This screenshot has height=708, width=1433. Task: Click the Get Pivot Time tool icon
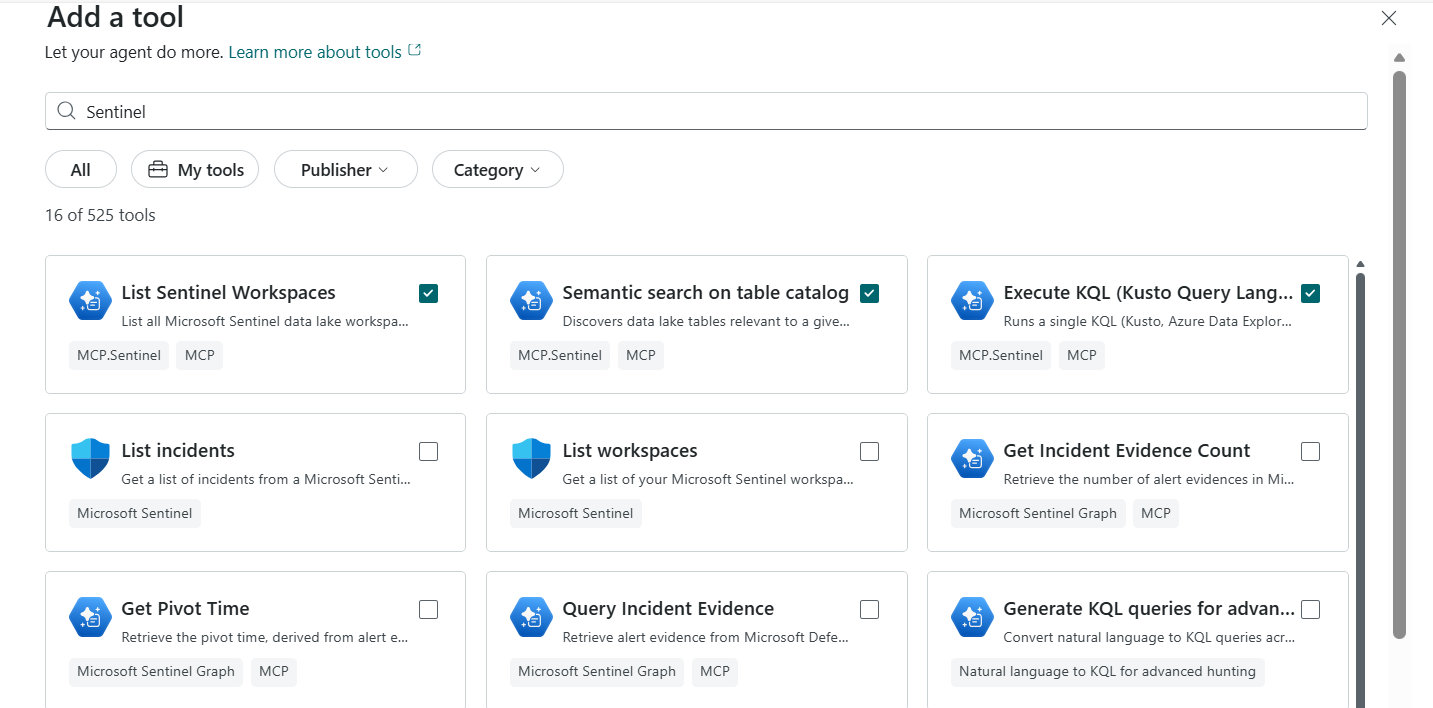click(x=90, y=616)
